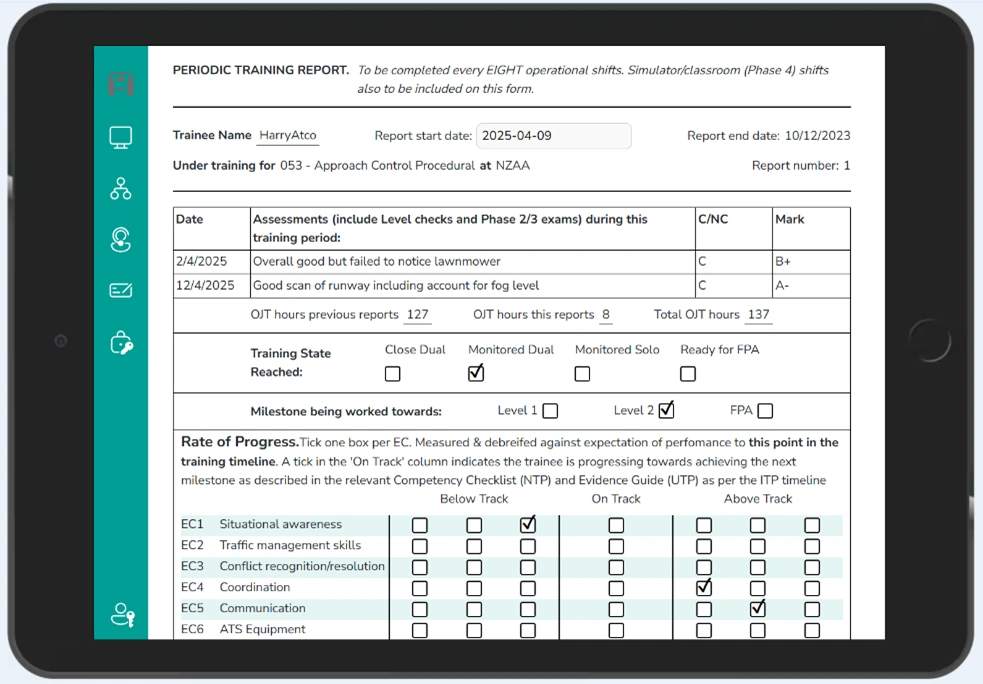983x684 pixels.
Task: Uncheck the Monitored Dual checkbox
Action: (x=476, y=373)
